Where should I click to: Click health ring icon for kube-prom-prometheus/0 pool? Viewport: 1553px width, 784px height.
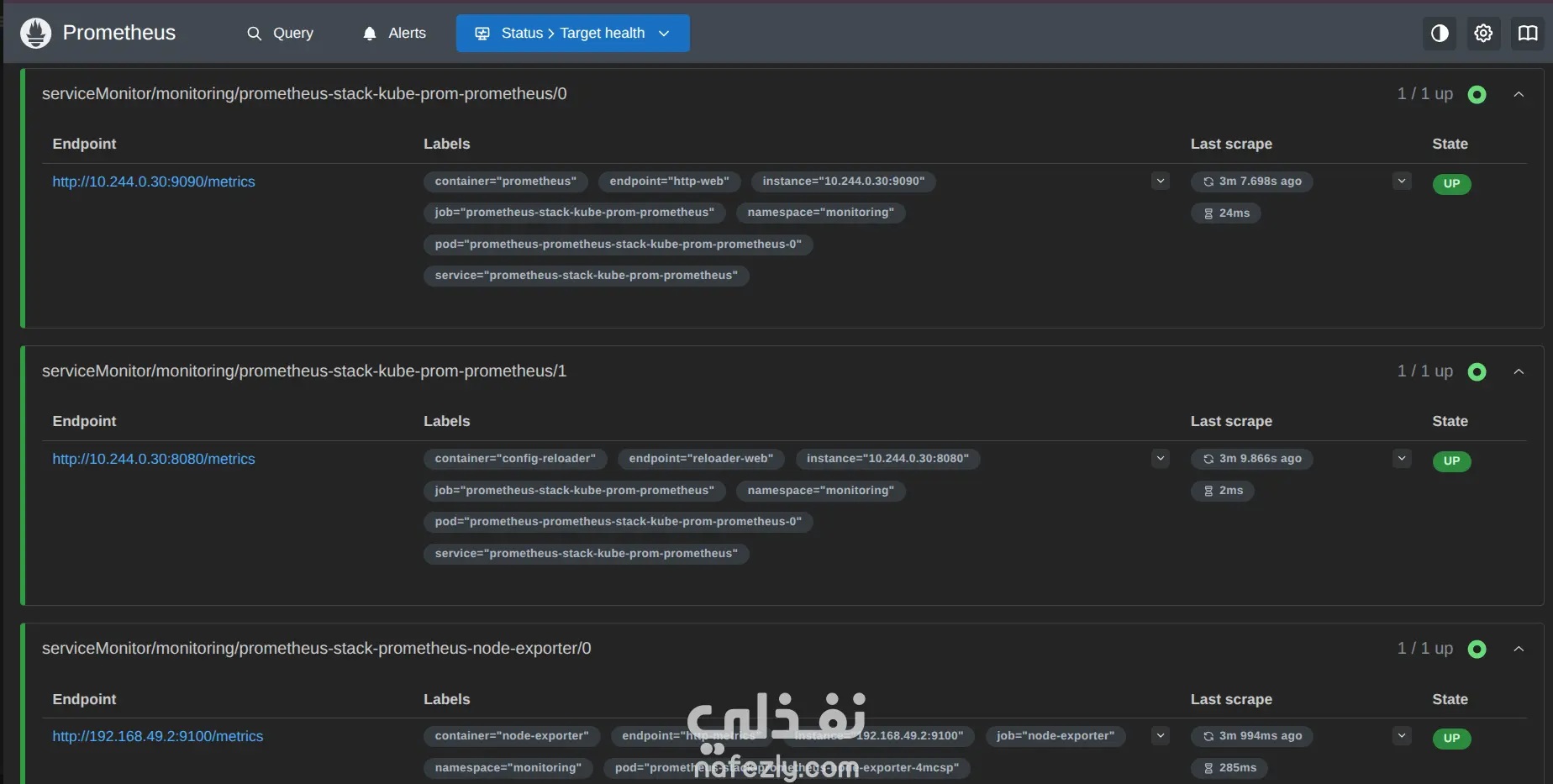(x=1477, y=94)
